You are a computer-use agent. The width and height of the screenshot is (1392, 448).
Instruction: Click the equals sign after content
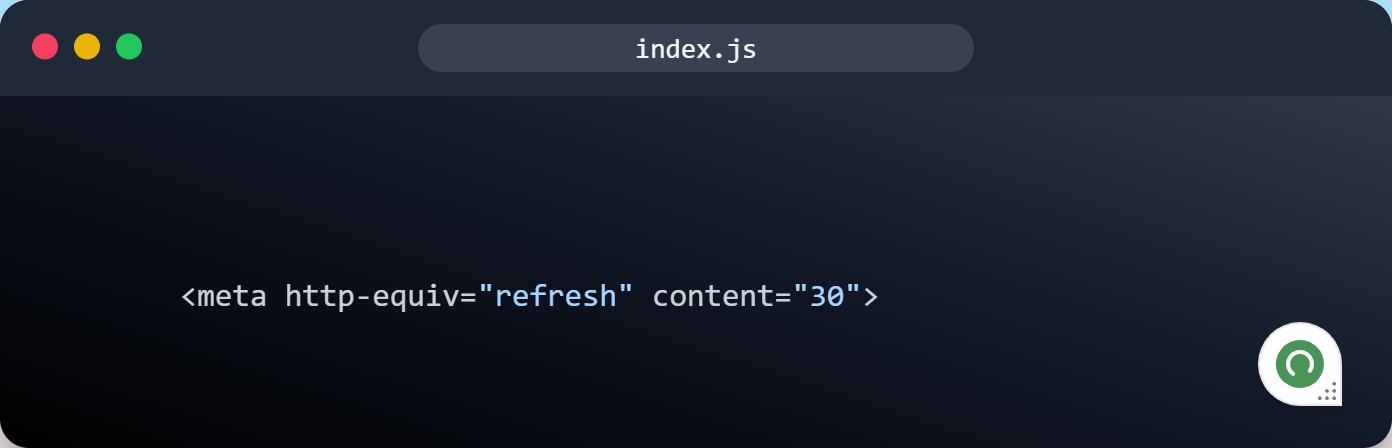pos(783,297)
